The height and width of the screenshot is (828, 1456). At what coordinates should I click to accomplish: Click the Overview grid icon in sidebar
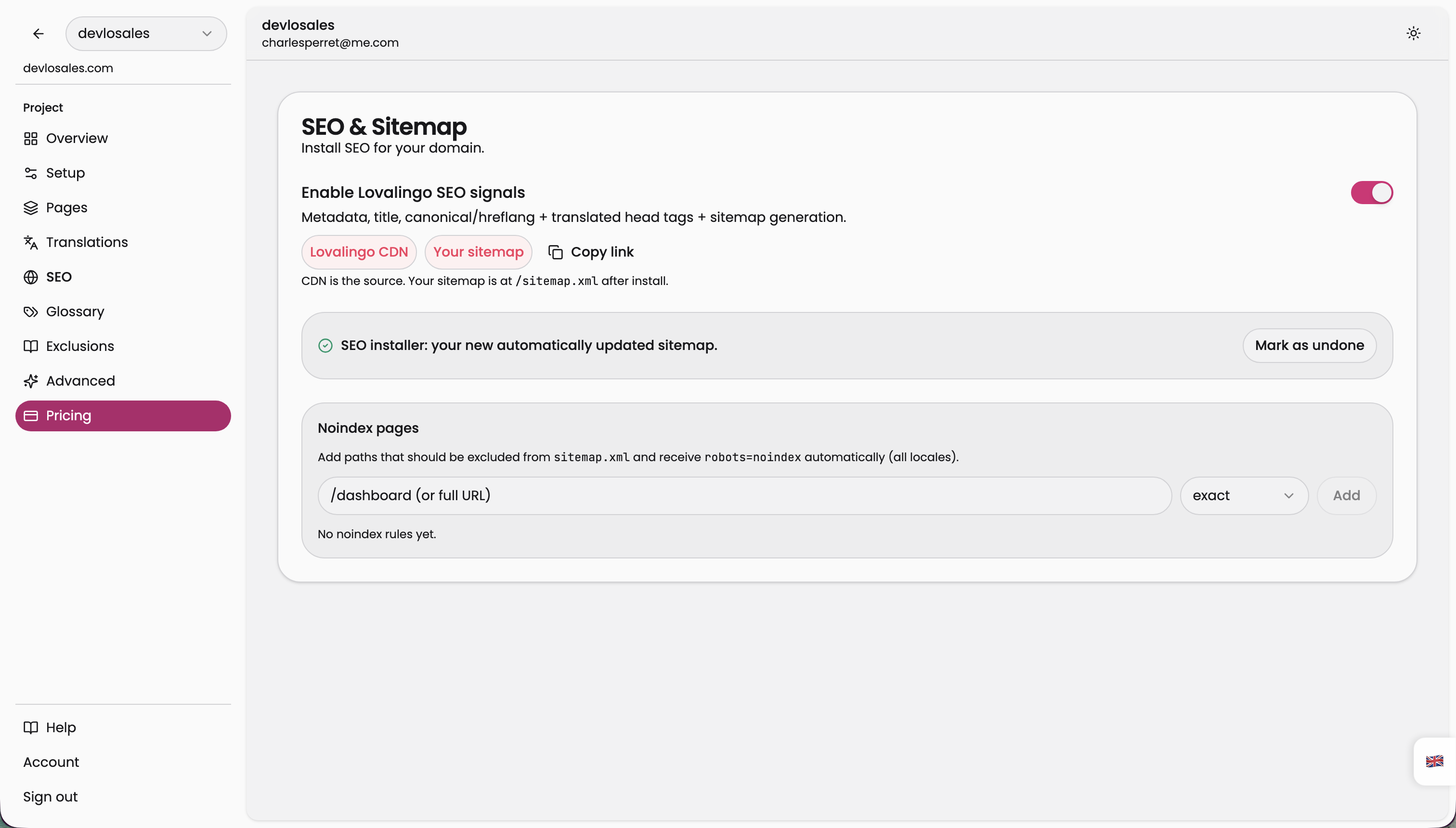point(31,138)
